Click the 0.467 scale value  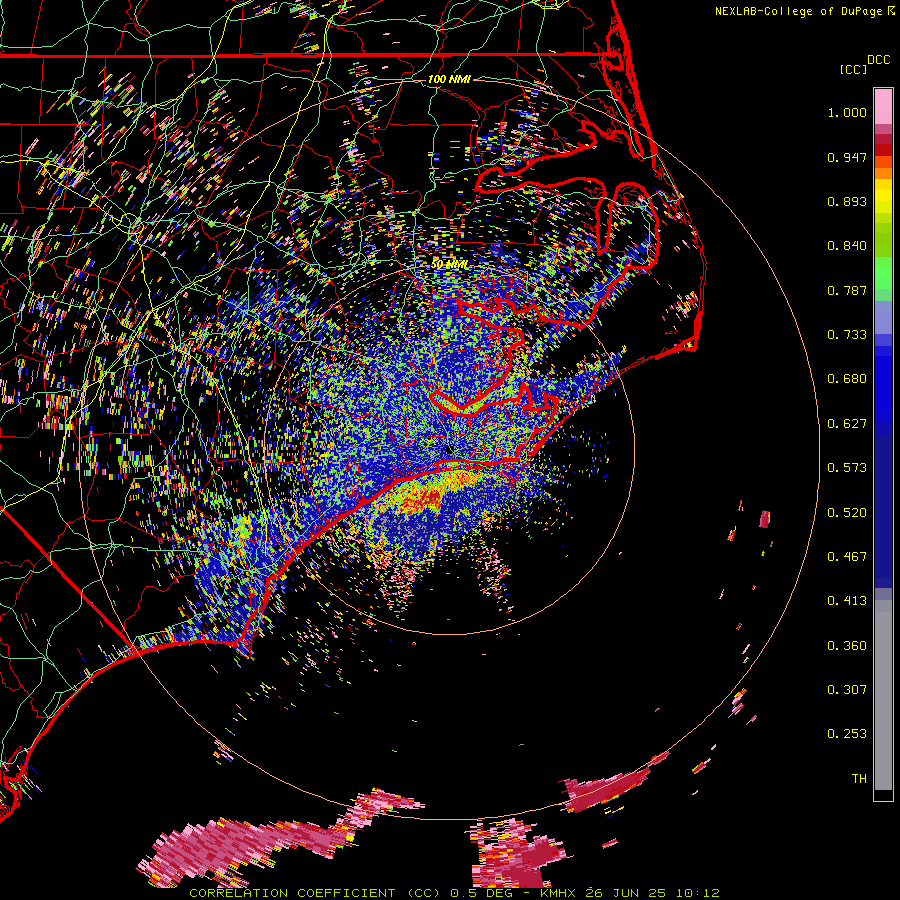click(847, 557)
